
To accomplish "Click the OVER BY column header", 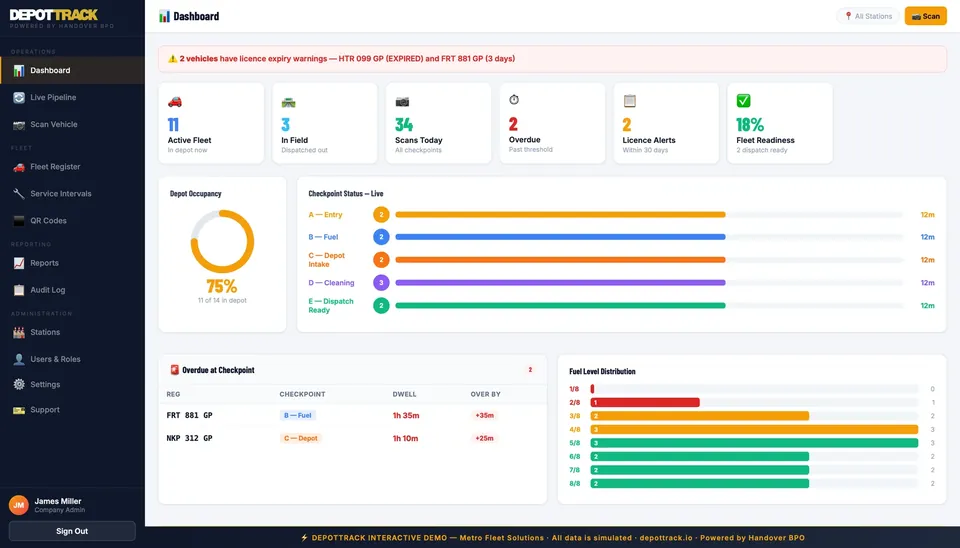I will coord(486,394).
